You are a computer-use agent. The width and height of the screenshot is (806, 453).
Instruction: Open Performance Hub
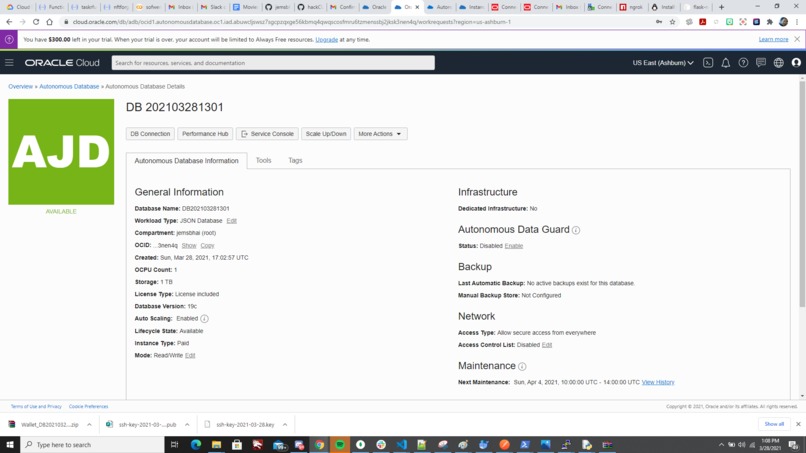pos(205,134)
